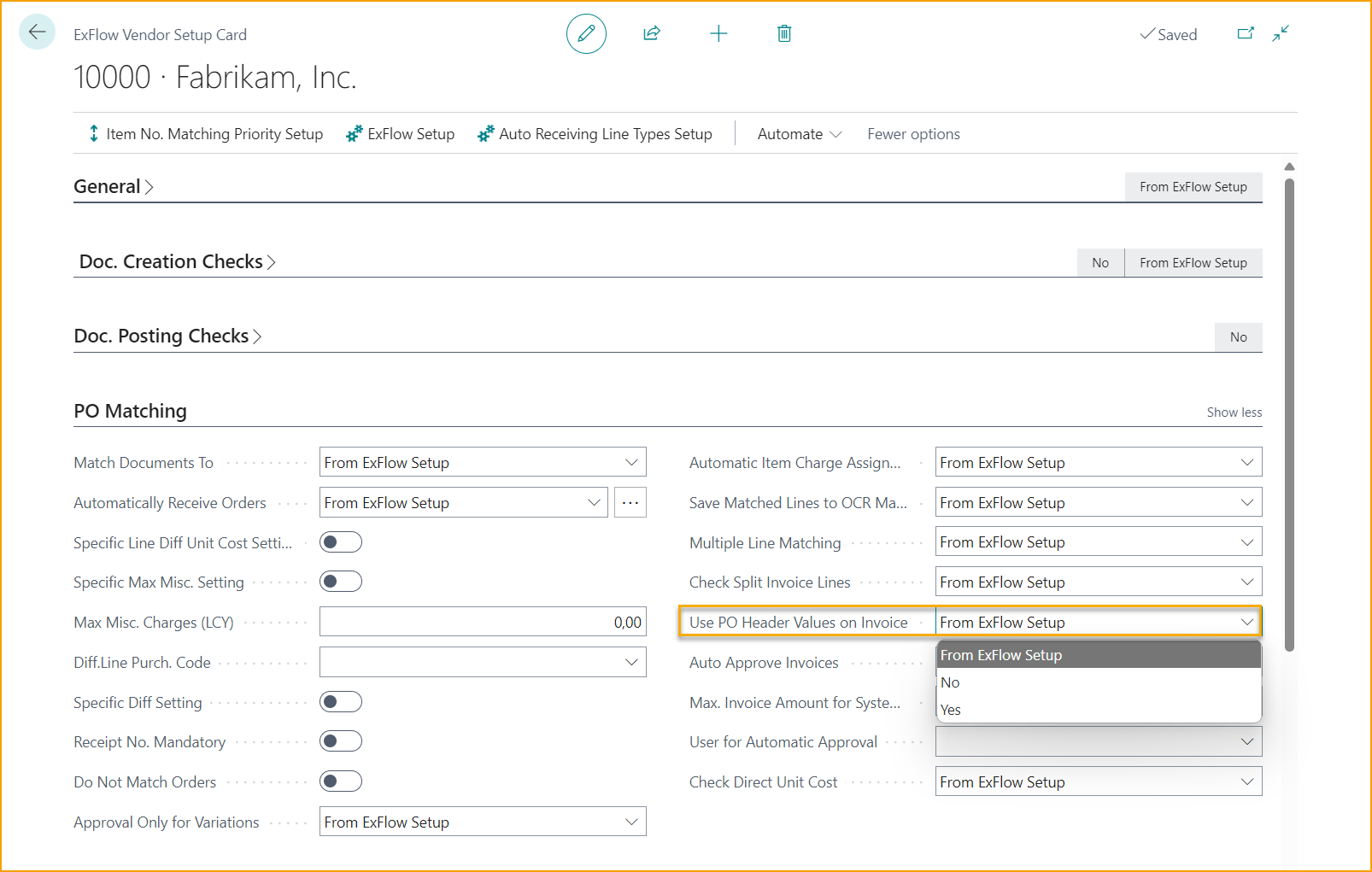
Task: Collapse the page with diagonal arrows icon
Action: click(1280, 33)
